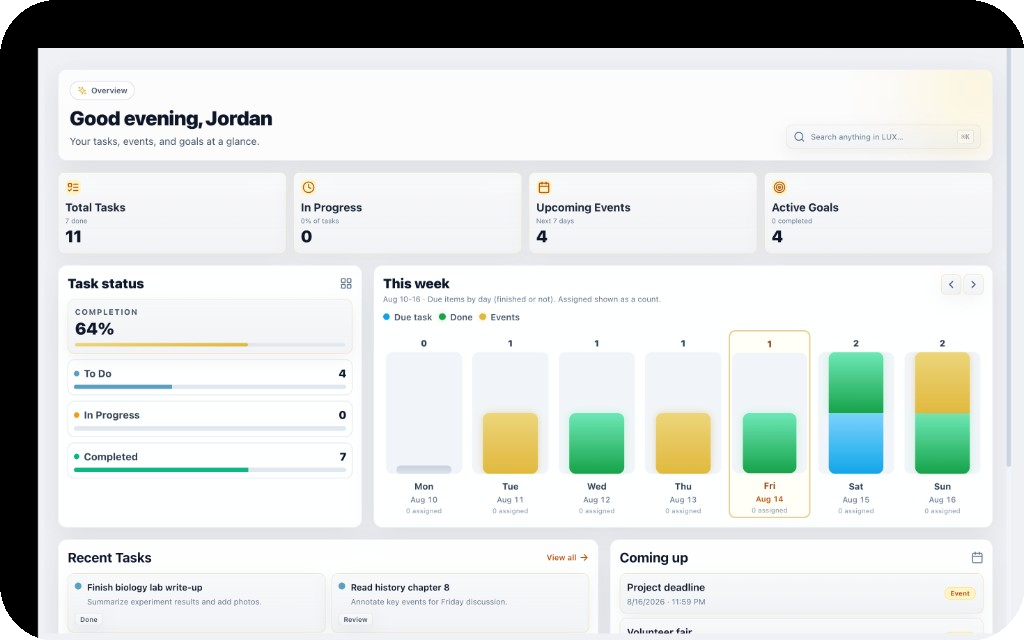
Task: Click the 8/16/2026 11:59 PM date text
Action: (x=666, y=602)
